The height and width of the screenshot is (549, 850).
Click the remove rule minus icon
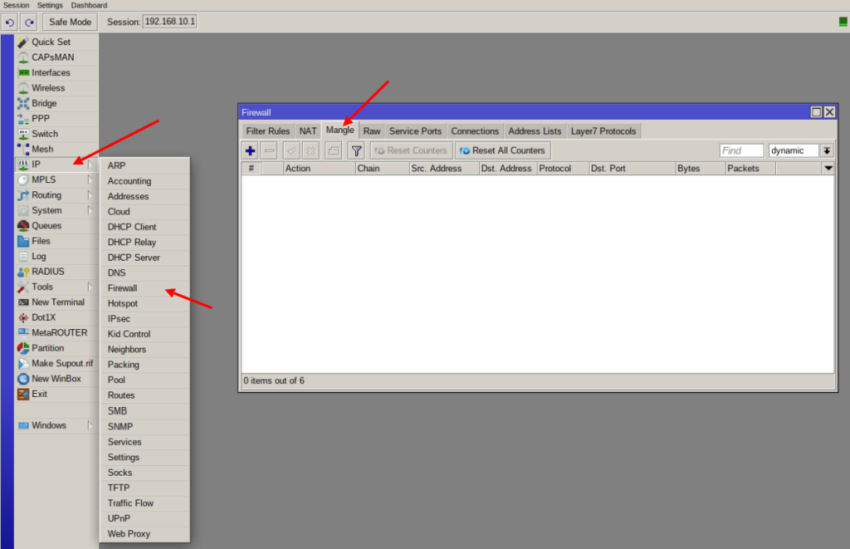coord(269,151)
